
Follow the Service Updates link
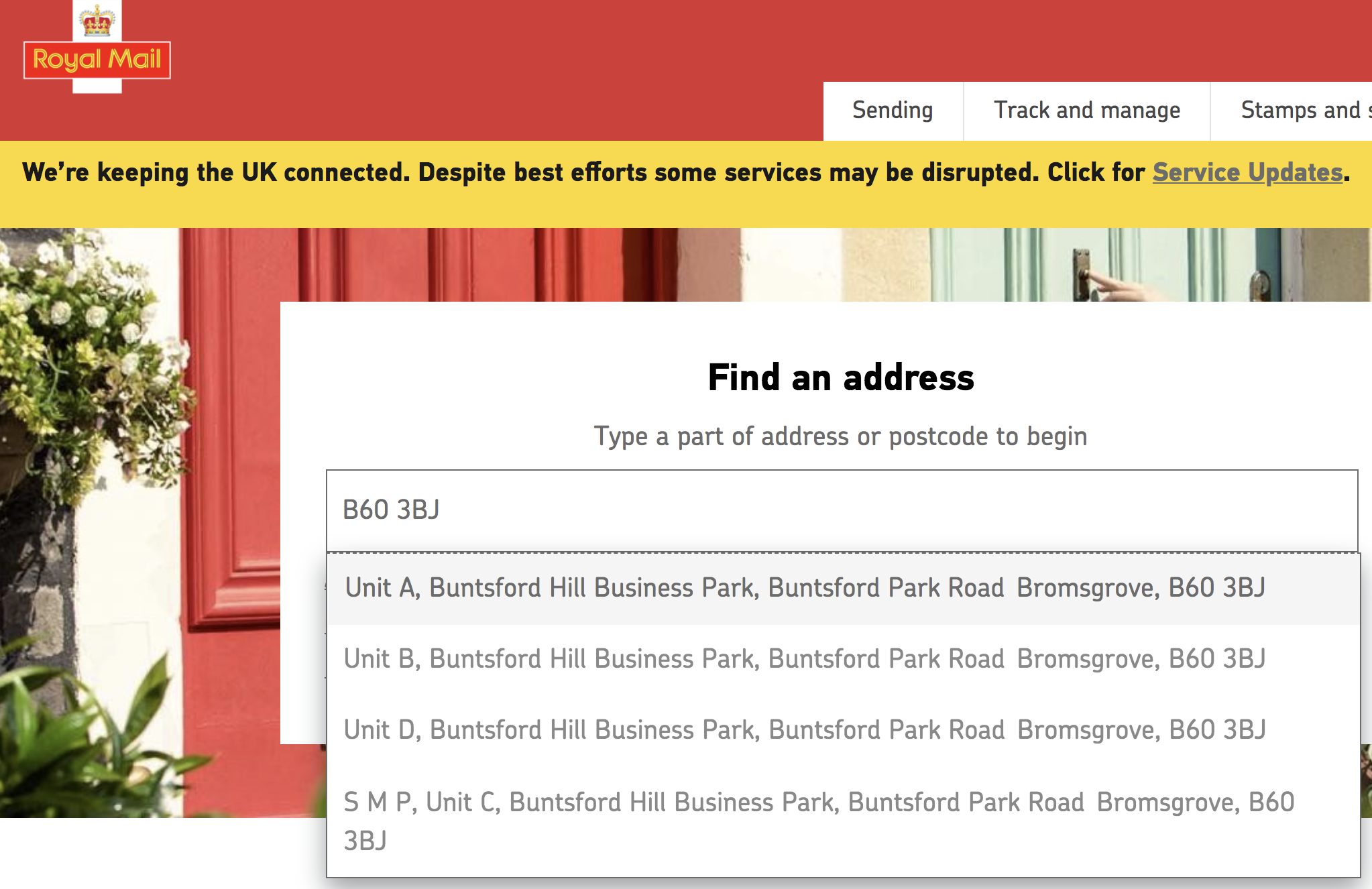click(x=1247, y=173)
